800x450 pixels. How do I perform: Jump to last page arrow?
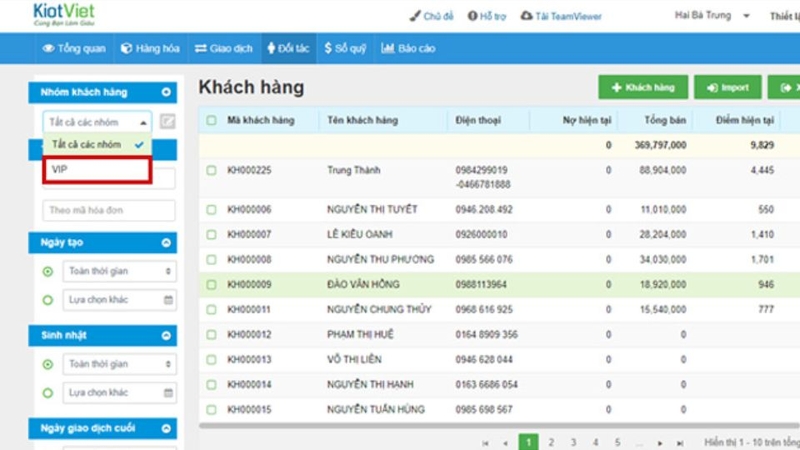[x=680, y=443]
